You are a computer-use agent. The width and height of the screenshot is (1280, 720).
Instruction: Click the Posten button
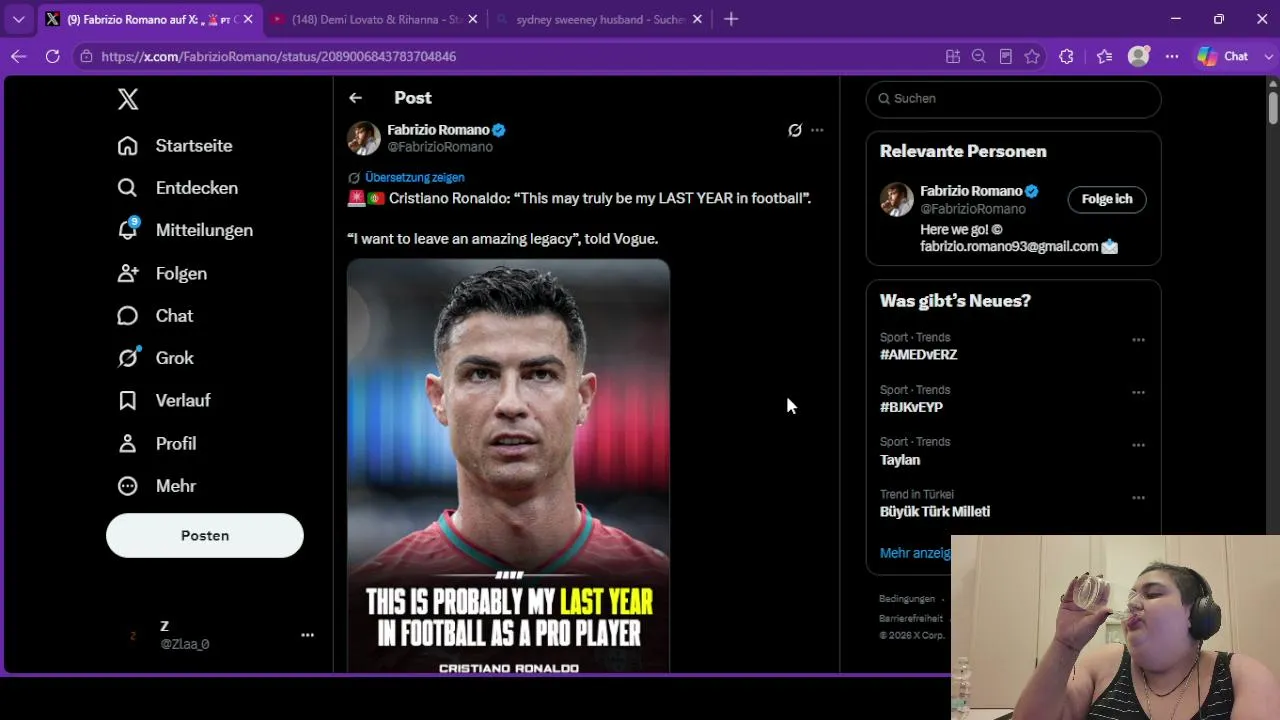point(205,536)
